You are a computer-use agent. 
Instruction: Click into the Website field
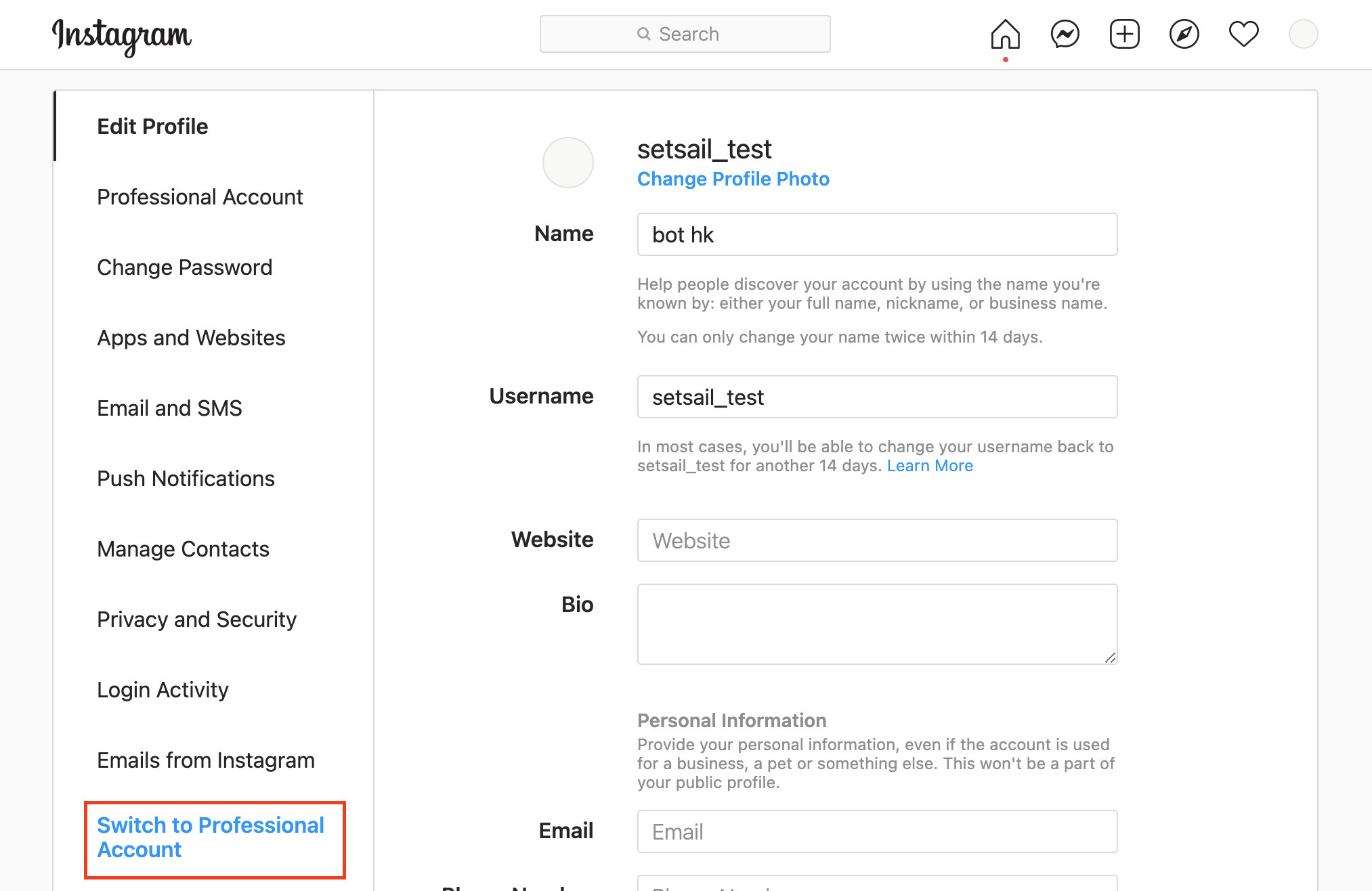pyautogui.click(x=877, y=540)
